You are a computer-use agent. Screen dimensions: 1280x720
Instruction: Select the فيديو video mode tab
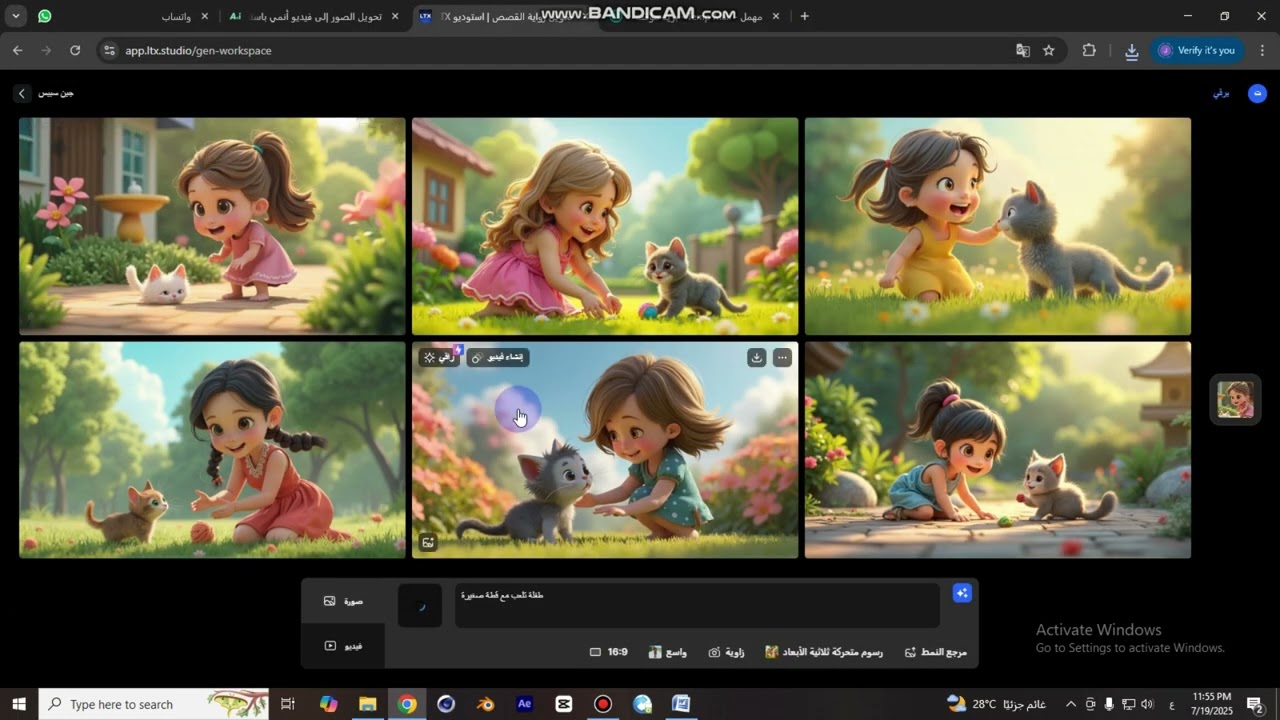coord(343,646)
